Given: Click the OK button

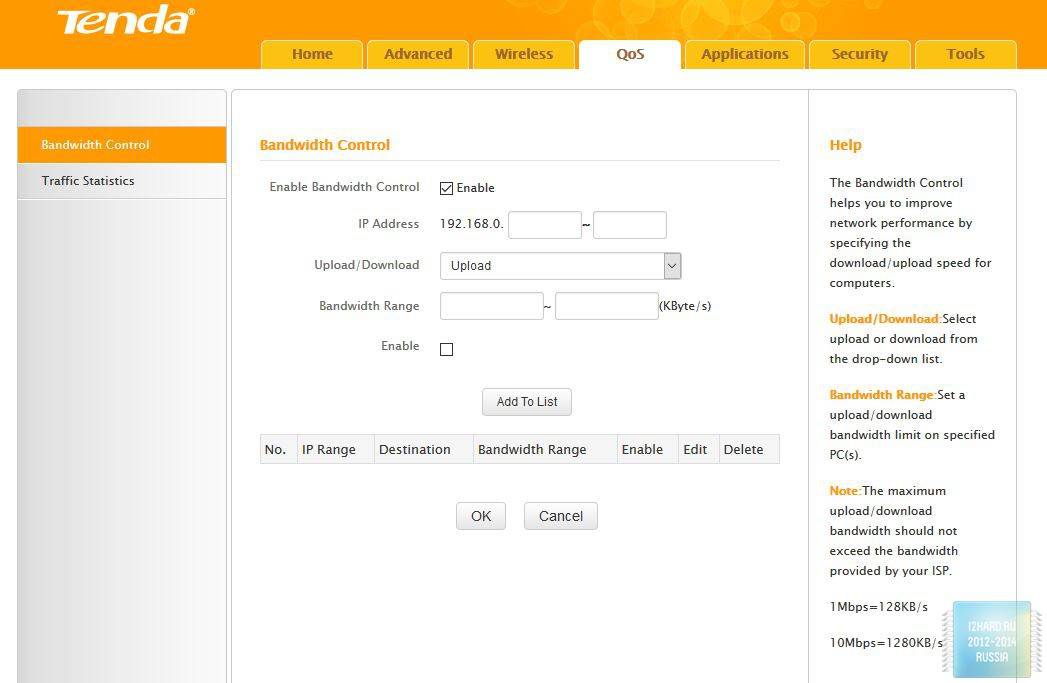Looking at the screenshot, I should 481,516.
